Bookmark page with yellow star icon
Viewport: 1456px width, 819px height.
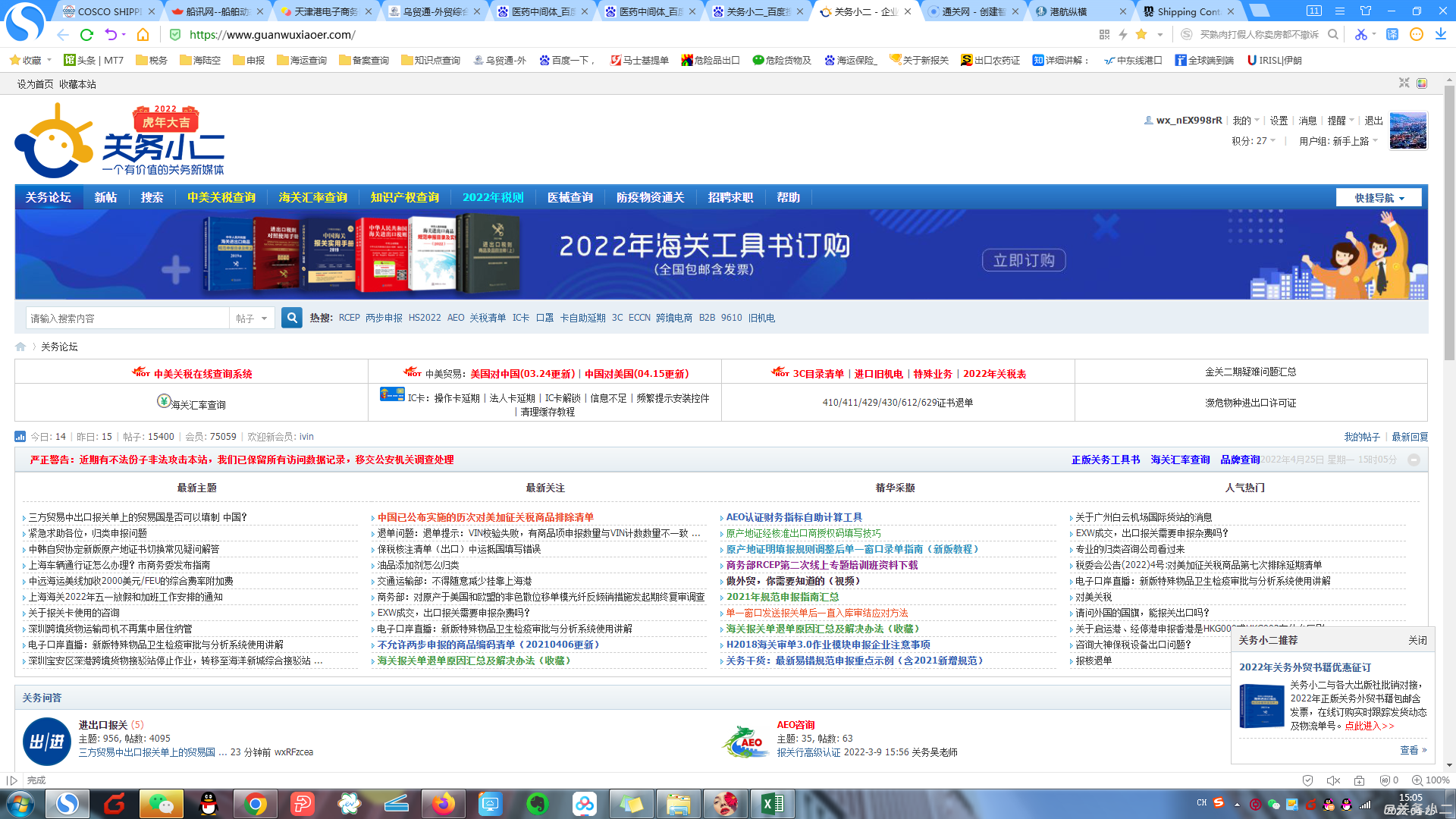coord(1141,34)
